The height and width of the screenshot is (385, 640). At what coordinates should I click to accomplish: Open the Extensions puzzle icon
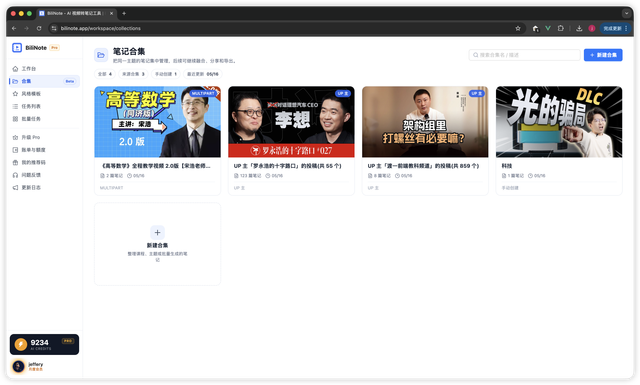point(561,28)
